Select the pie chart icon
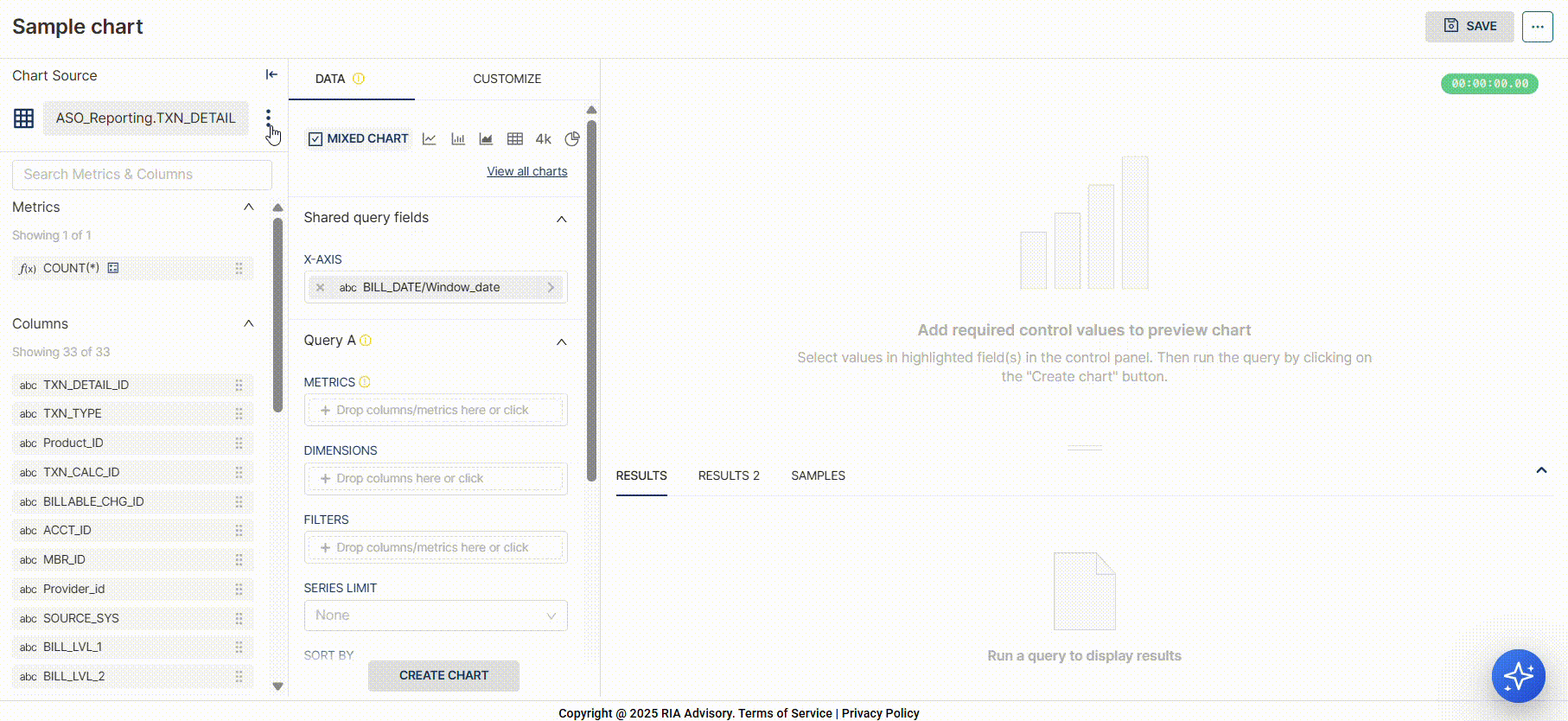 [571, 139]
